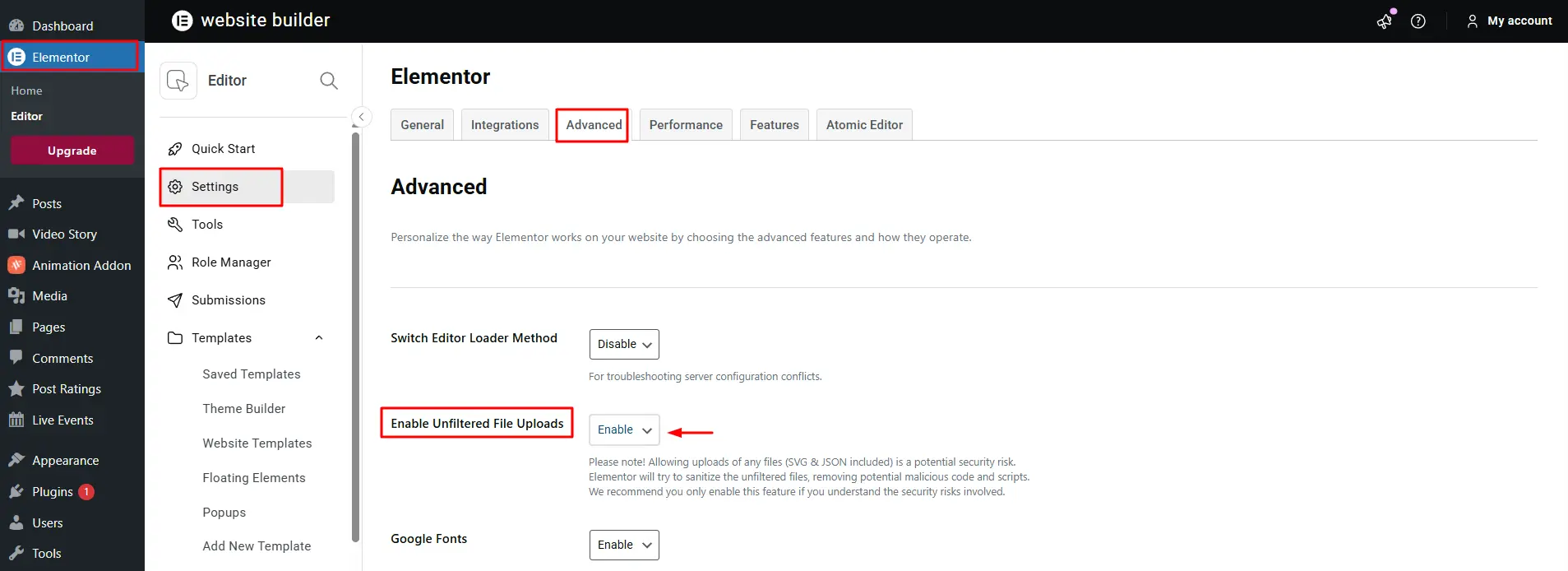Switch to the Integrations tab
Screen dimensions: 1568x571
[505, 125]
